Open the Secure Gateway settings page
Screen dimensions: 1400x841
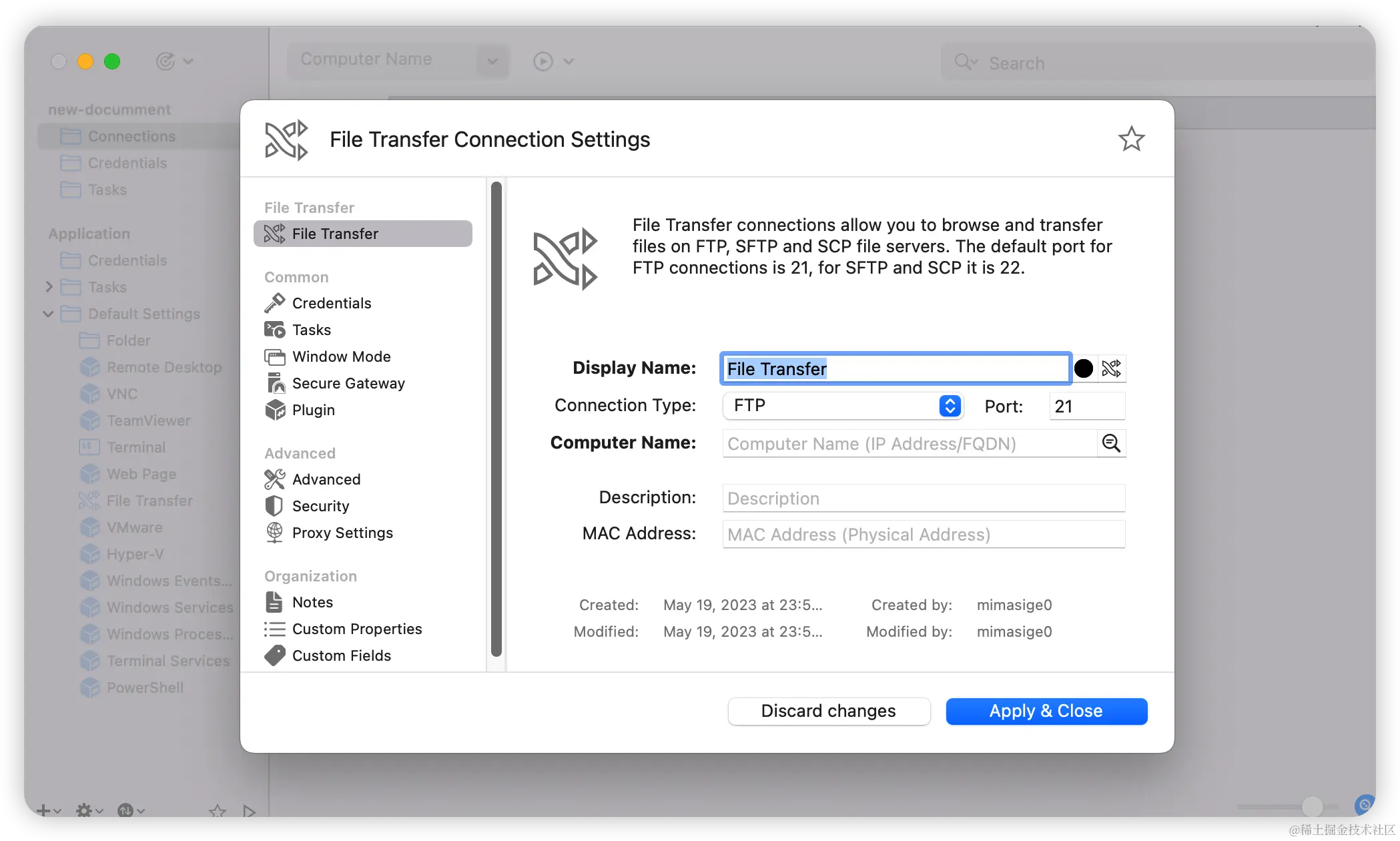click(x=348, y=383)
